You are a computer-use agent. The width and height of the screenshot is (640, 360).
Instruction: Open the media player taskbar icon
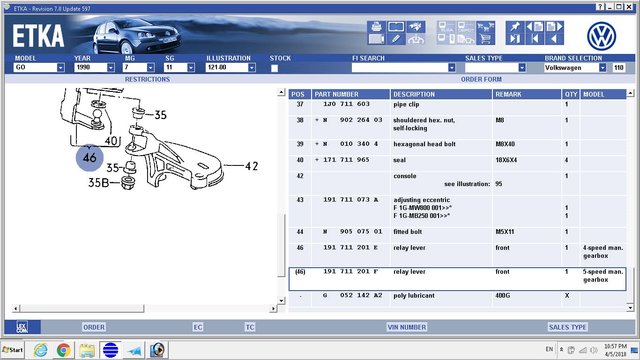point(157,350)
